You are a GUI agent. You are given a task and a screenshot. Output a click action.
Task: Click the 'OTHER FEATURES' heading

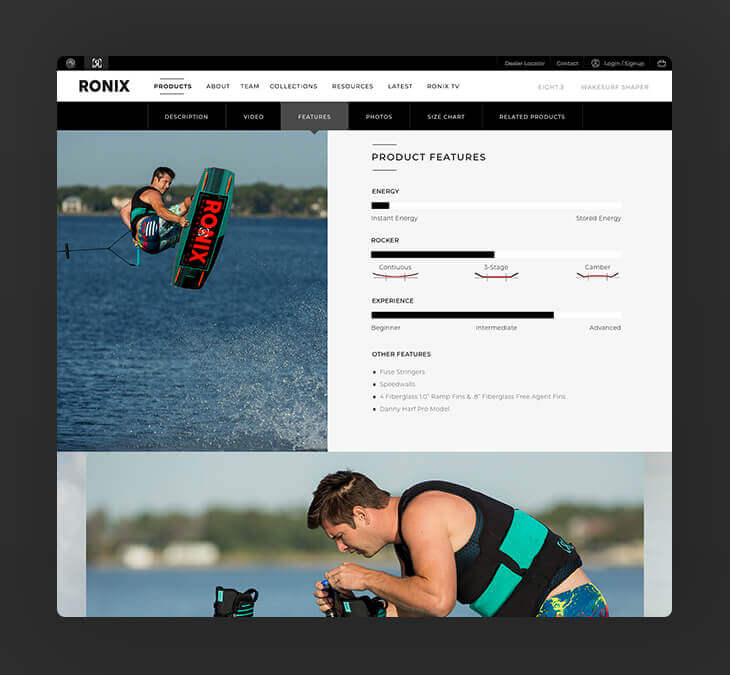(x=401, y=354)
